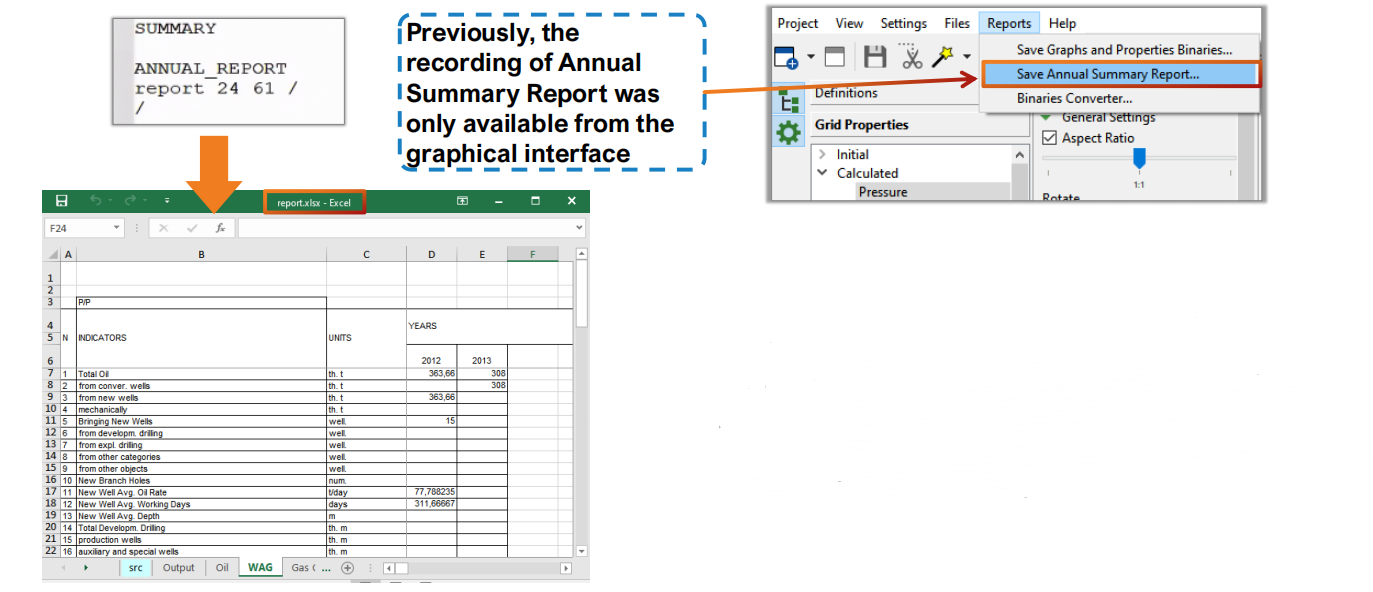Select column B header in Excel
This screenshot has width=1373, height=592.
click(x=201, y=254)
